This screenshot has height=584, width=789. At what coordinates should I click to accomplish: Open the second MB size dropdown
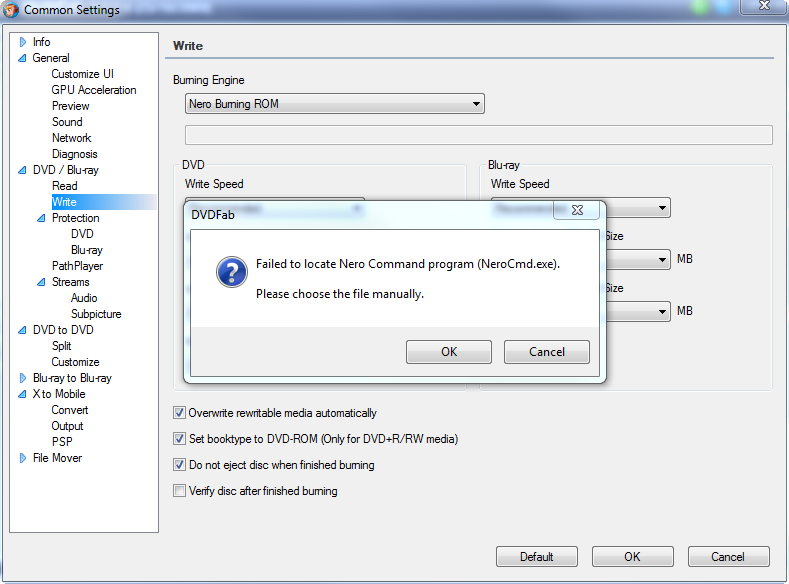click(662, 312)
